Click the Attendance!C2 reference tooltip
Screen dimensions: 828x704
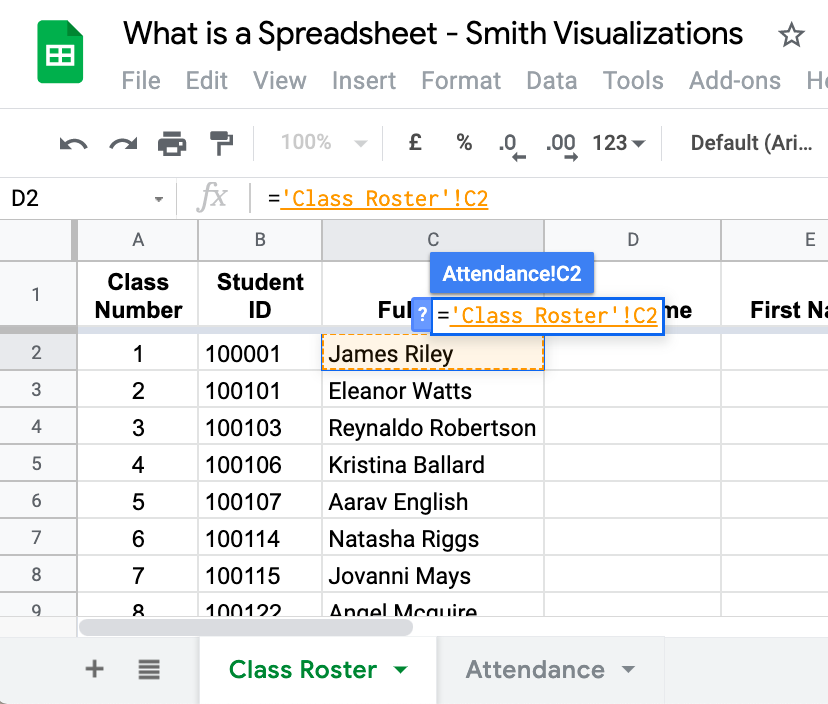[x=512, y=273]
